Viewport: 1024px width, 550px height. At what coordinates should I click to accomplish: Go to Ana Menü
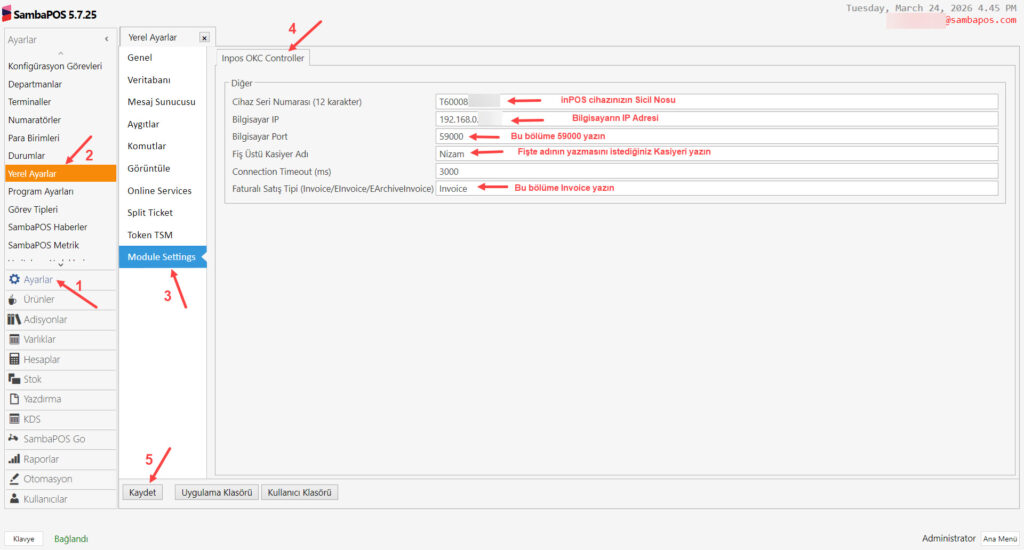[999, 538]
